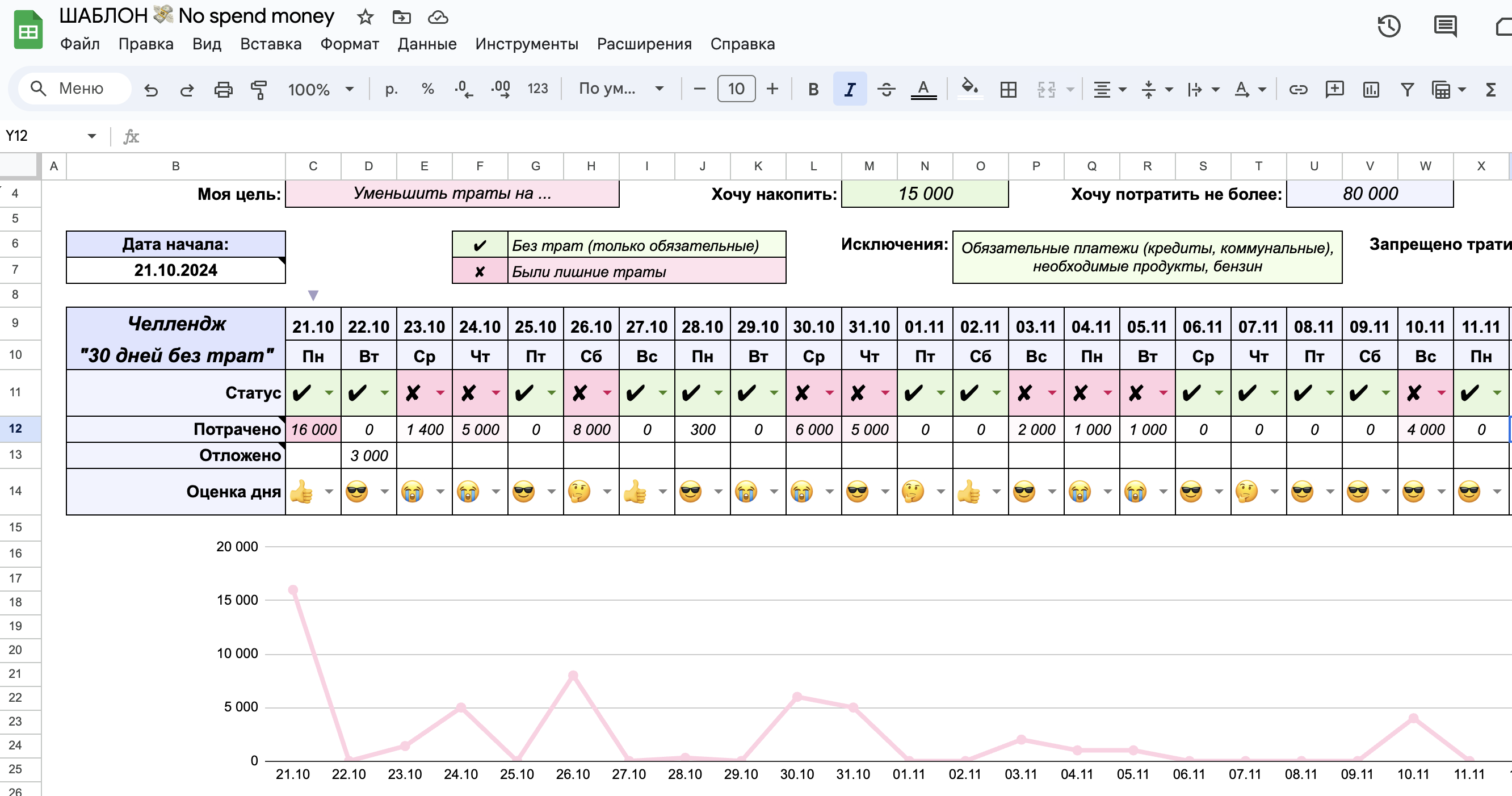The image size is (1512, 796).
Task: Click the font size input field
Action: click(x=736, y=89)
